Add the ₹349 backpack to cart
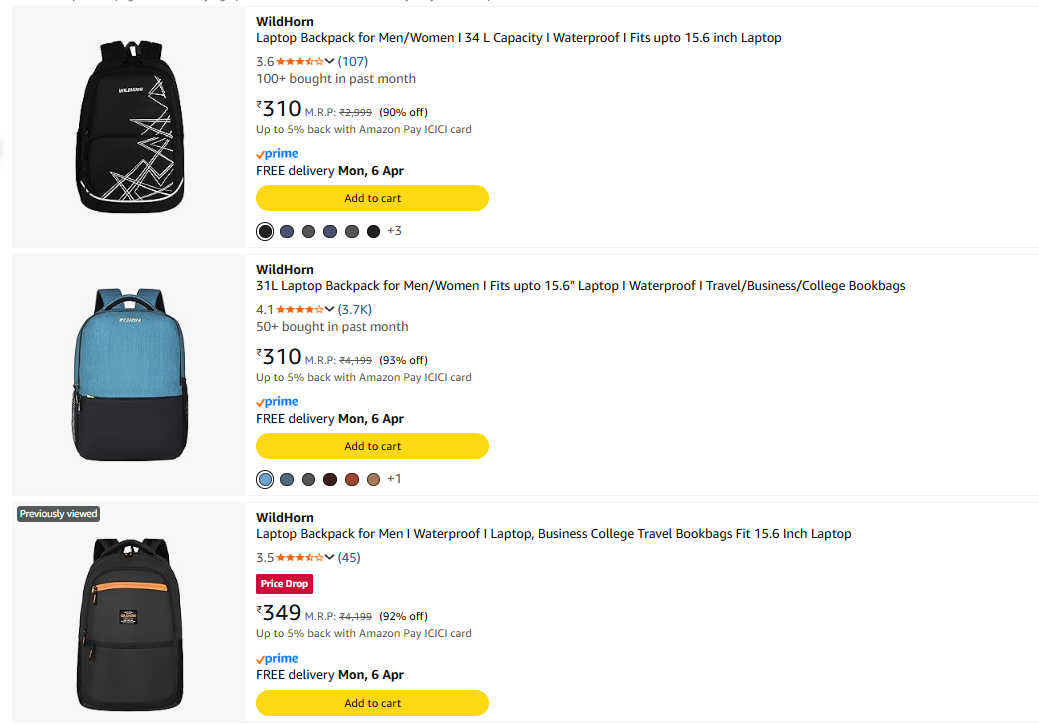1039x725 pixels. [372, 703]
